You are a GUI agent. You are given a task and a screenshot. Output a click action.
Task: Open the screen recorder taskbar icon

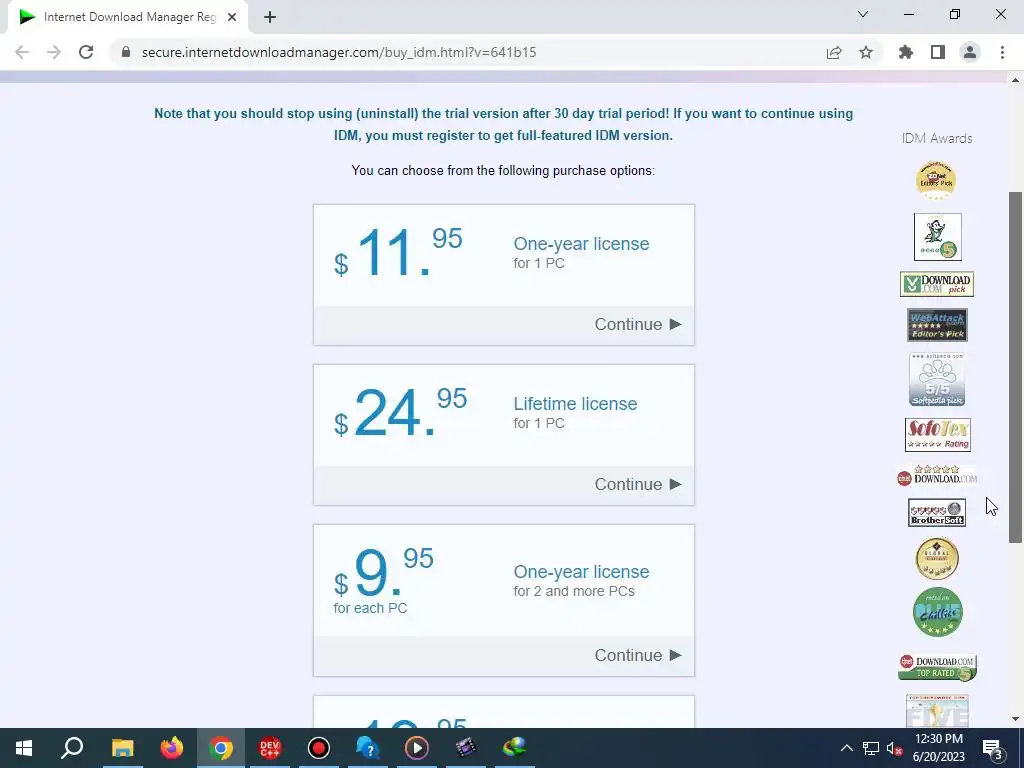319,748
